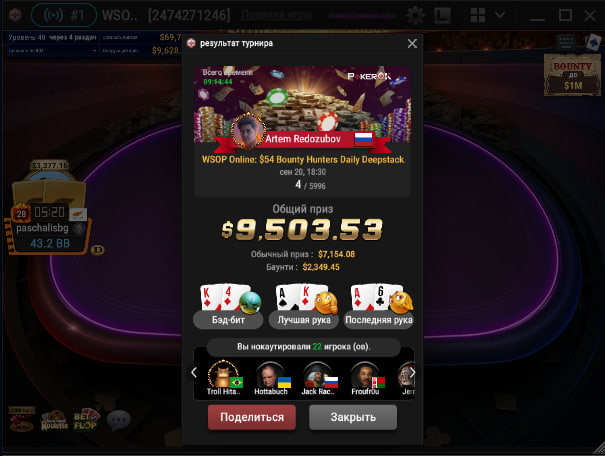
Task: Show next knocked-out players with right arrow
Action: pyautogui.click(x=412, y=373)
